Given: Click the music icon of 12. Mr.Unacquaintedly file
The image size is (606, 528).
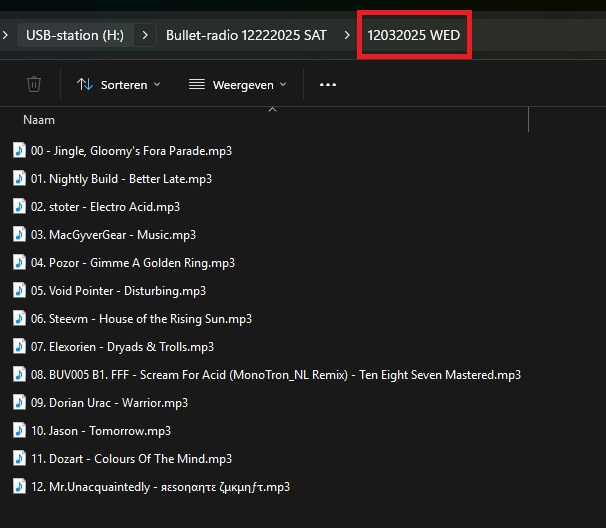Looking at the screenshot, I should (x=19, y=486).
